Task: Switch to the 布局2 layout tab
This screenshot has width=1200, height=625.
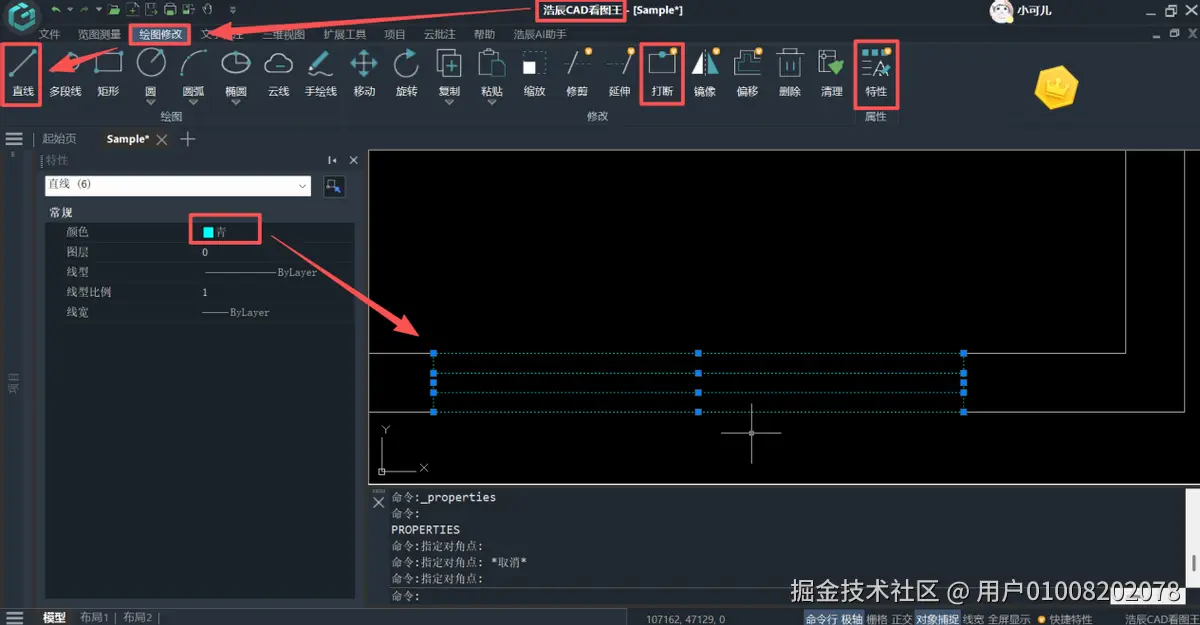Action: click(x=137, y=618)
